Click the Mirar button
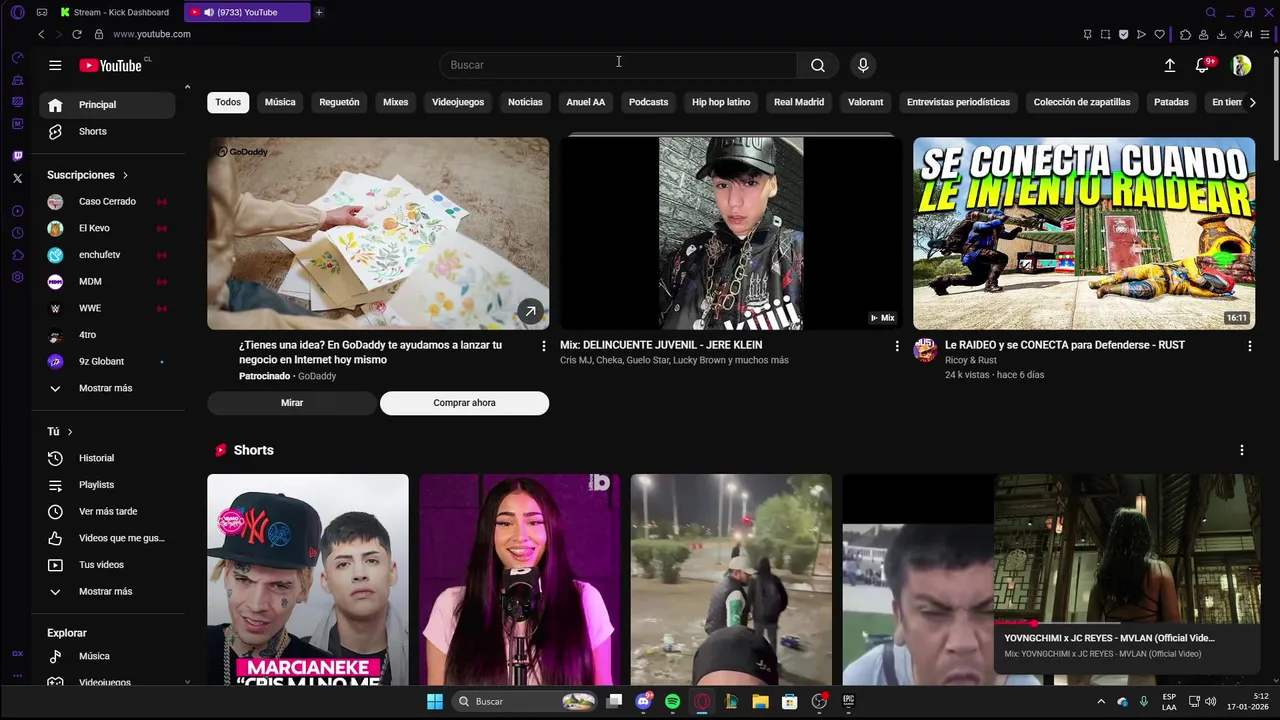The image size is (1280, 720). [x=292, y=403]
